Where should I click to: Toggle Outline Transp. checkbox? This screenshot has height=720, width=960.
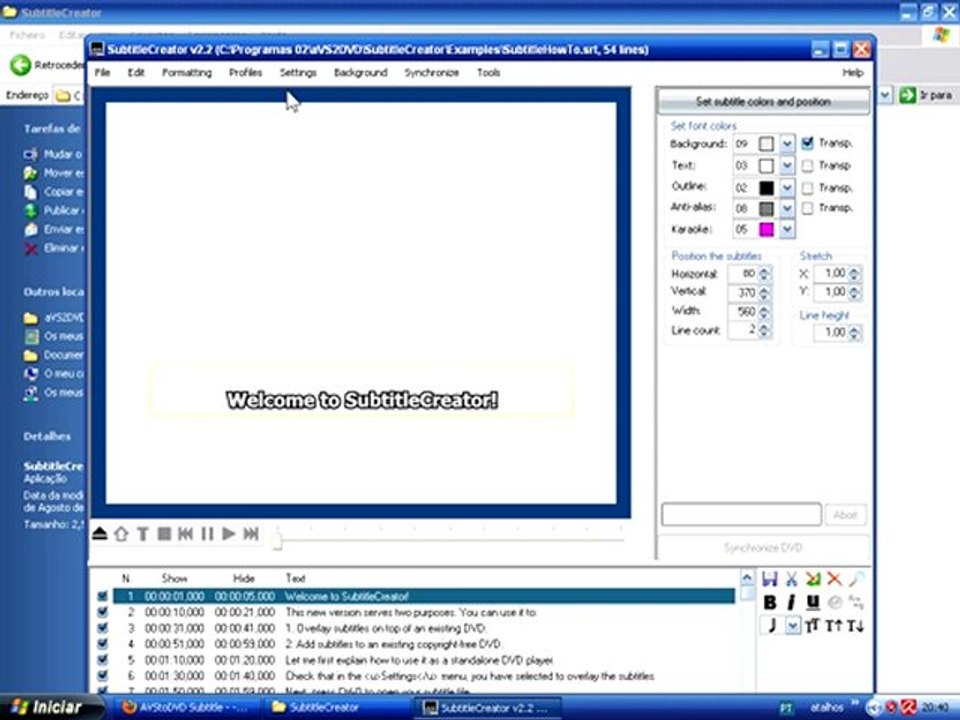point(808,188)
